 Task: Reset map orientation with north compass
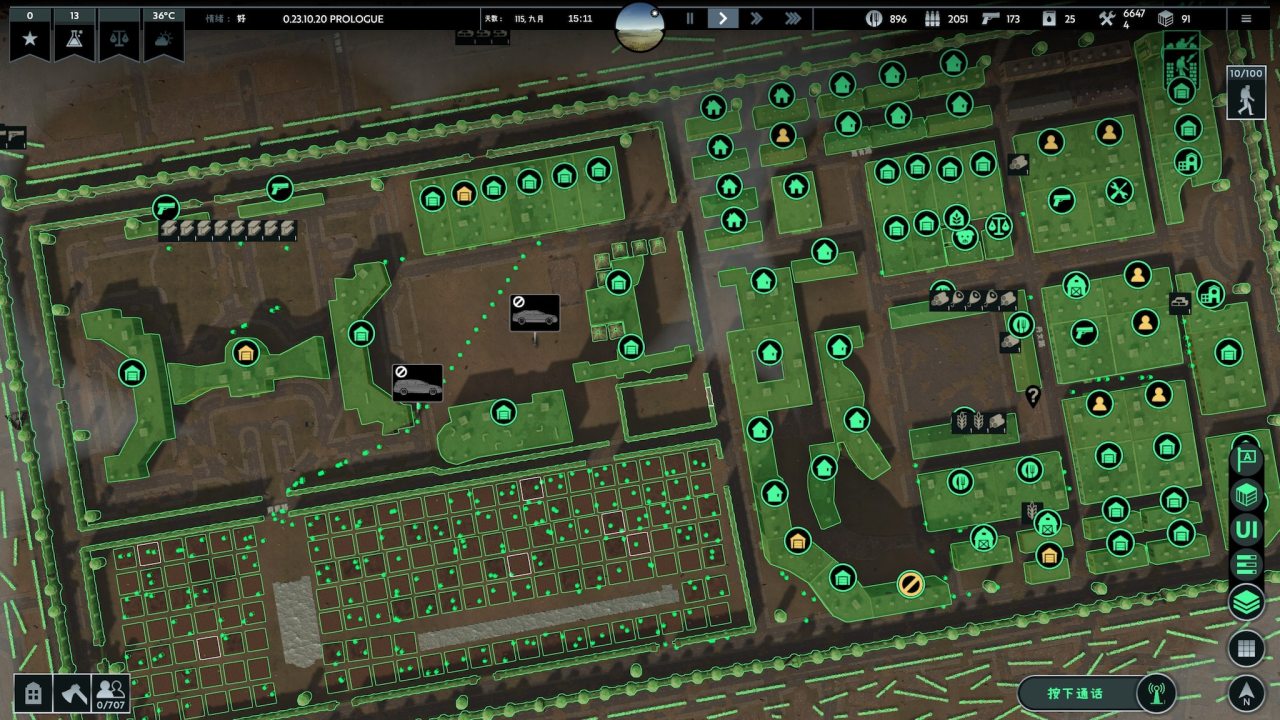tap(1246, 692)
